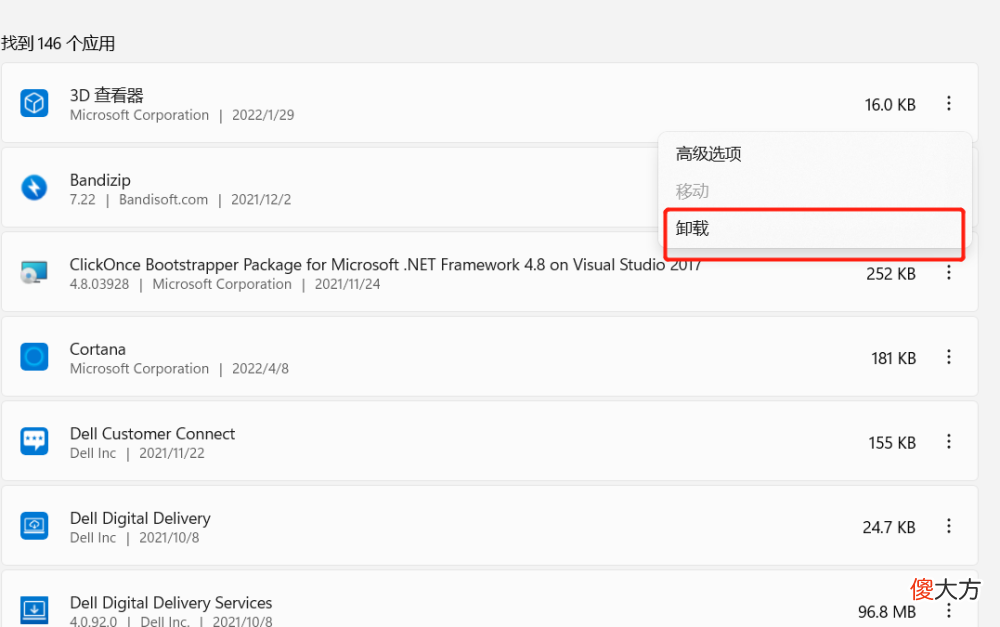Select the 3D 查看器 app name
Image resolution: width=1000 pixels, height=627 pixels.
point(107,95)
